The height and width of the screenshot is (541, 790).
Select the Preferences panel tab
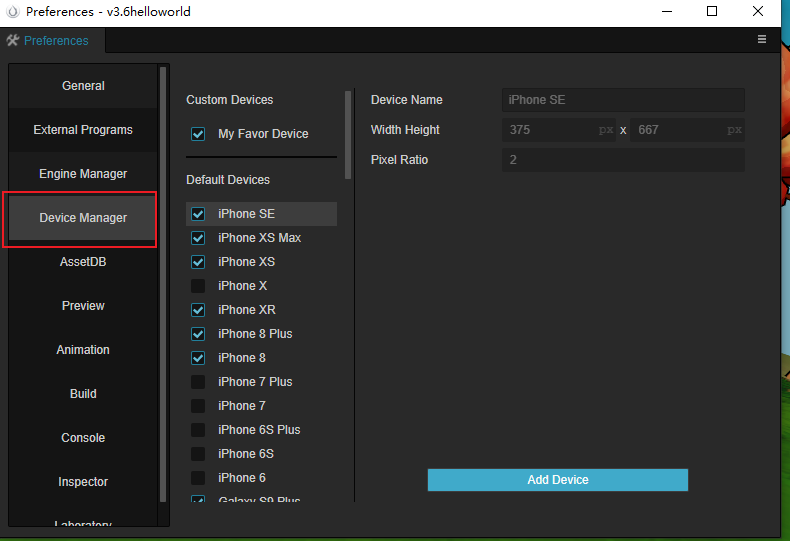point(53,40)
